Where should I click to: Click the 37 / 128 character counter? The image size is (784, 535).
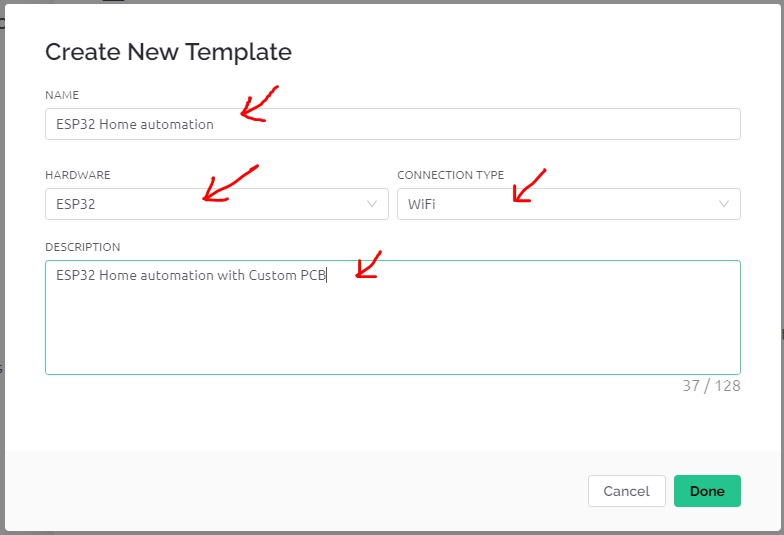pyautogui.click(x=711, y=386)
